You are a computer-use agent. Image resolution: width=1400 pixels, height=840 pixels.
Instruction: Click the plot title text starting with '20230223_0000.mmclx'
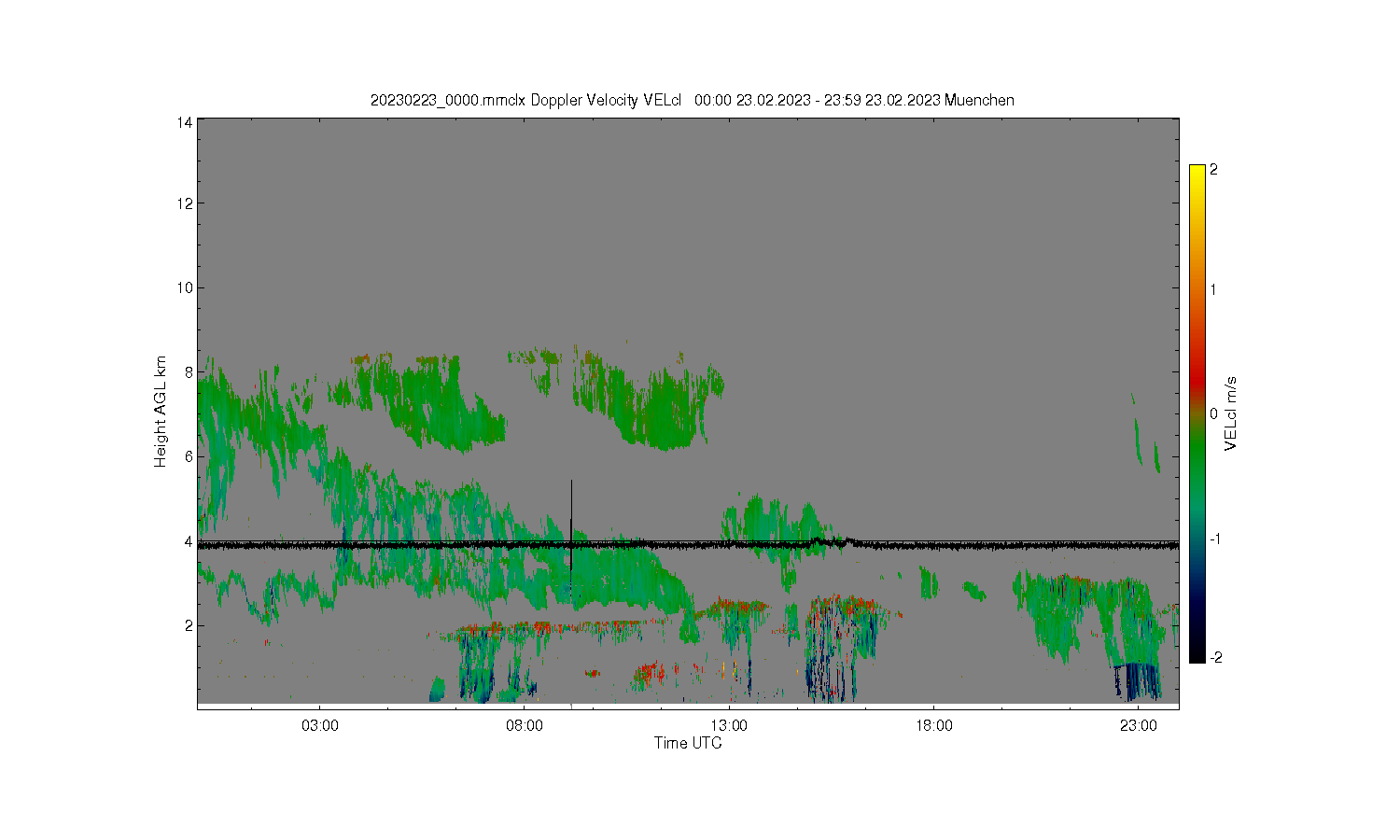[x=693, y=100]
